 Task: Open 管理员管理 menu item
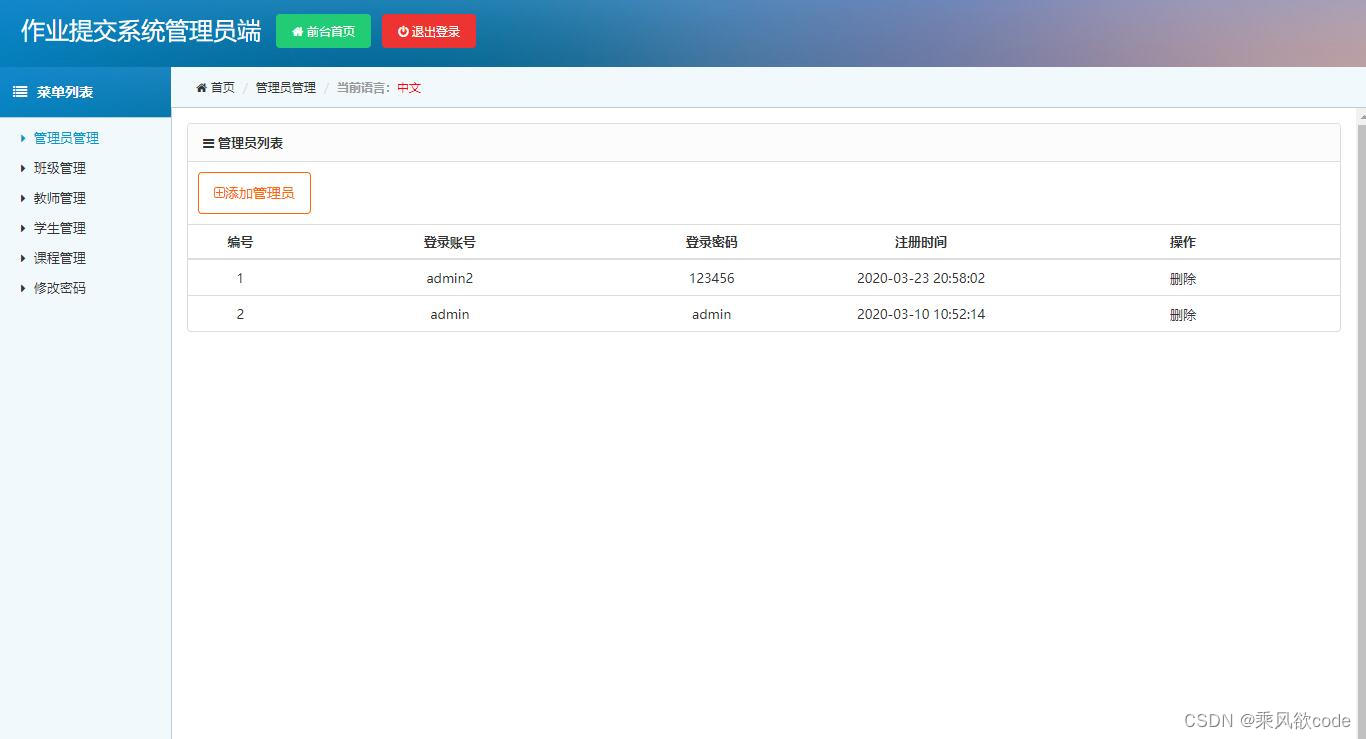point(66,138)
